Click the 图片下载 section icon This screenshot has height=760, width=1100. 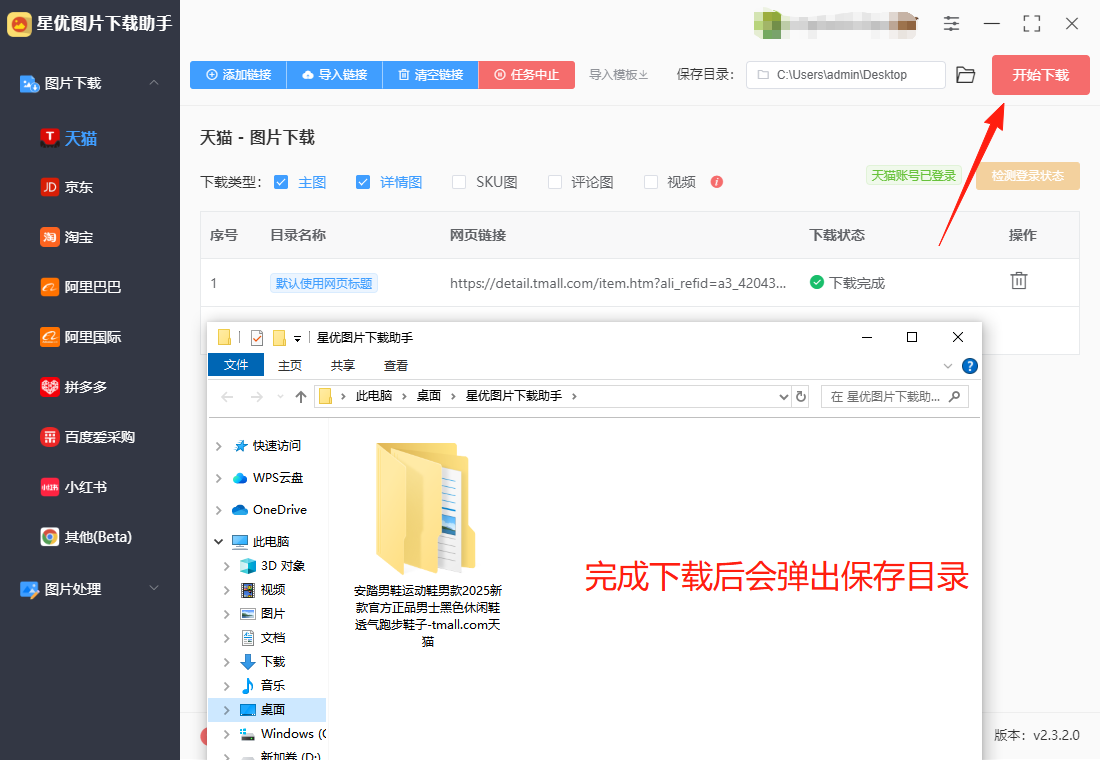click(29, 84)
